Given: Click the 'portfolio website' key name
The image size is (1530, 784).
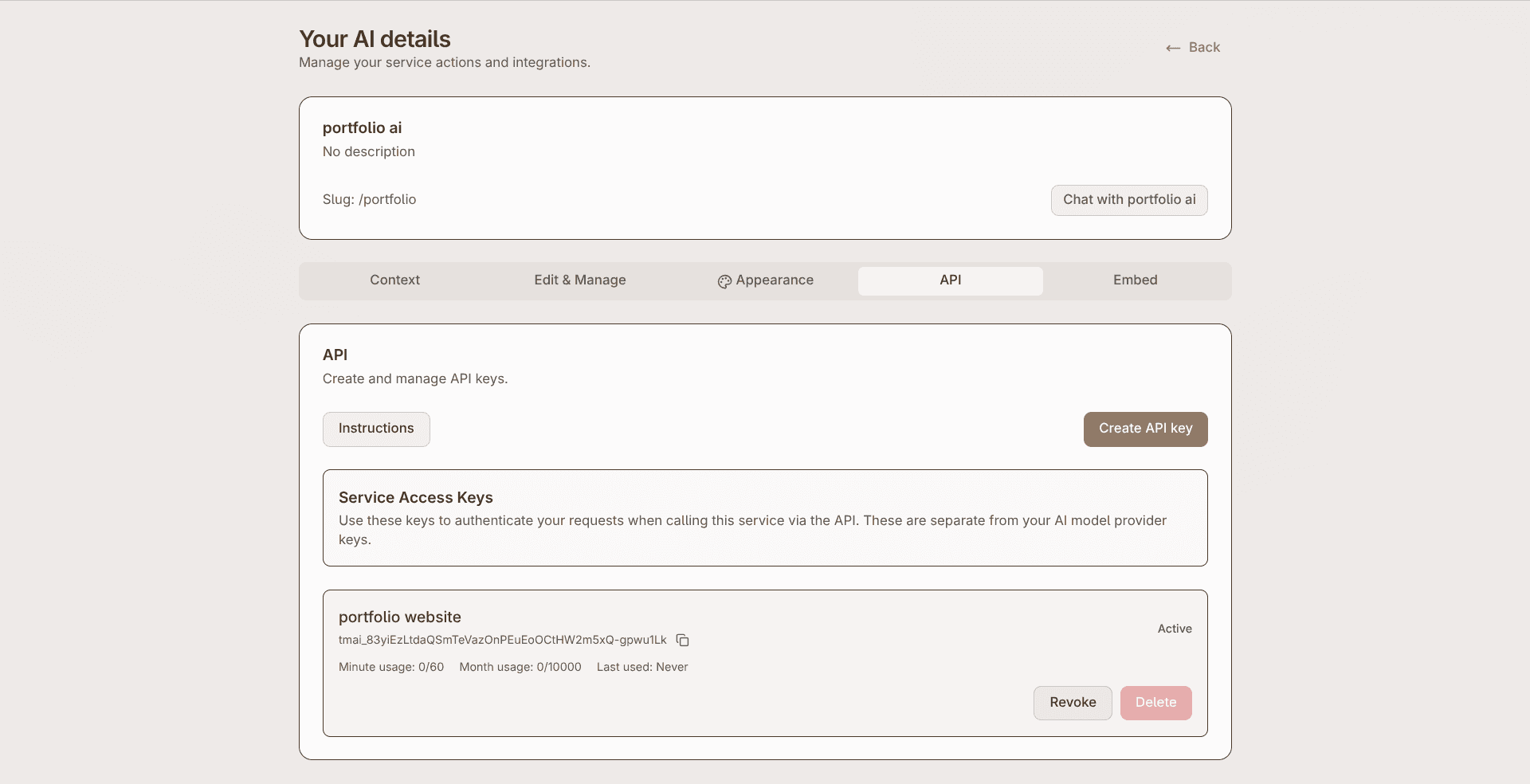Looking at the screenshot, I should coord(399,617).
